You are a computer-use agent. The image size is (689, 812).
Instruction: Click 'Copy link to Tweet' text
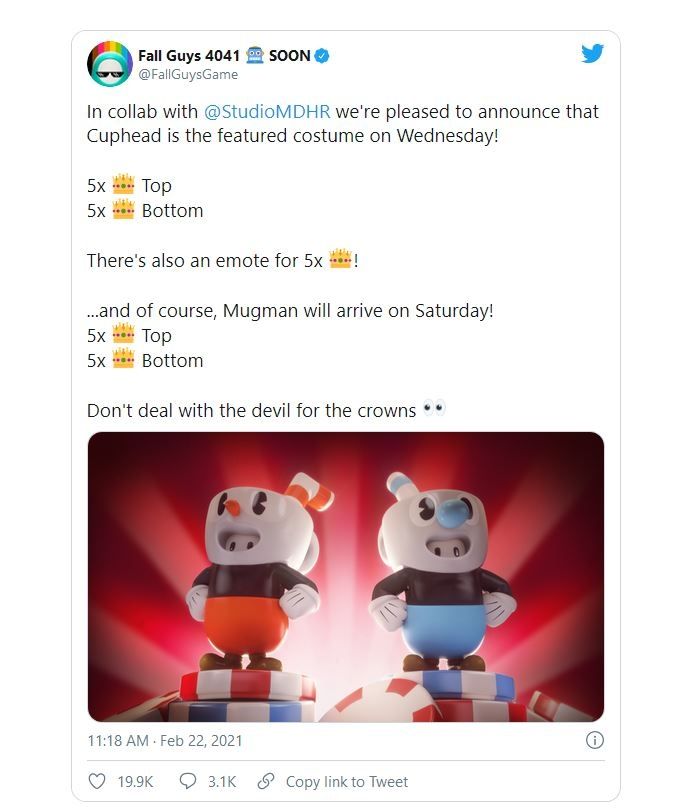(x=347, y=781)
